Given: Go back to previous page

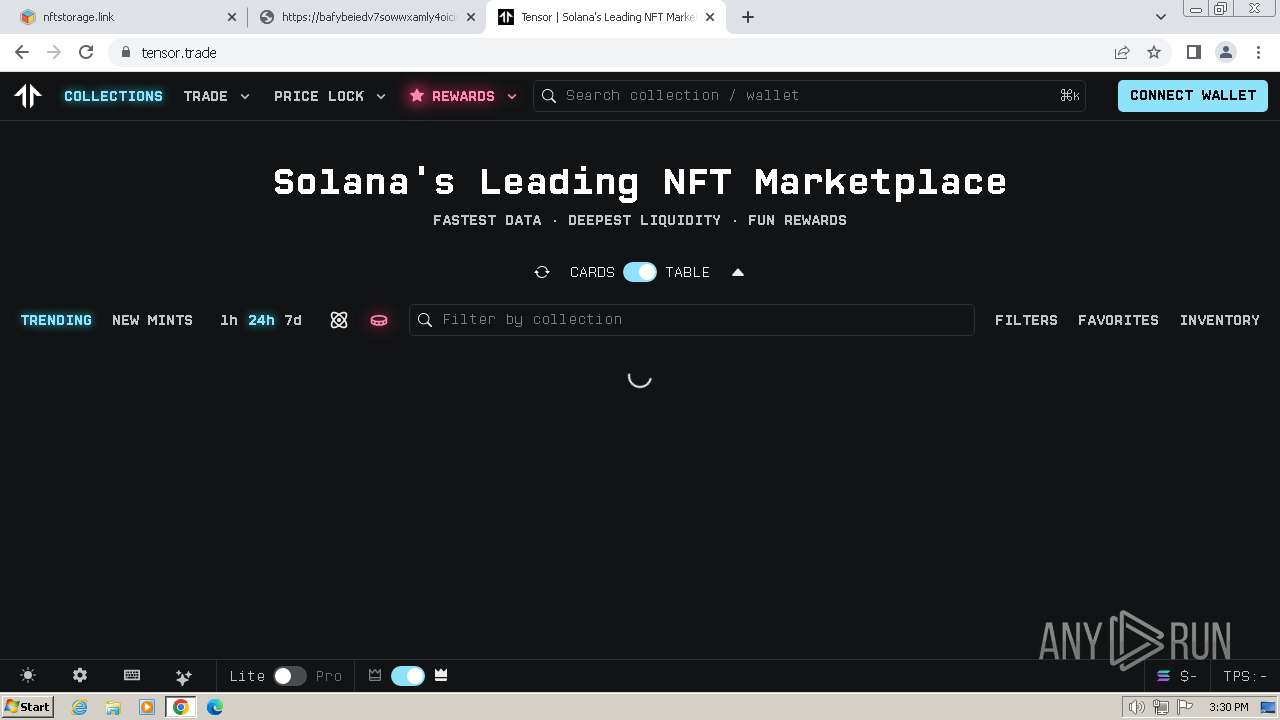Looking at the screenshot, I should 22,52.
